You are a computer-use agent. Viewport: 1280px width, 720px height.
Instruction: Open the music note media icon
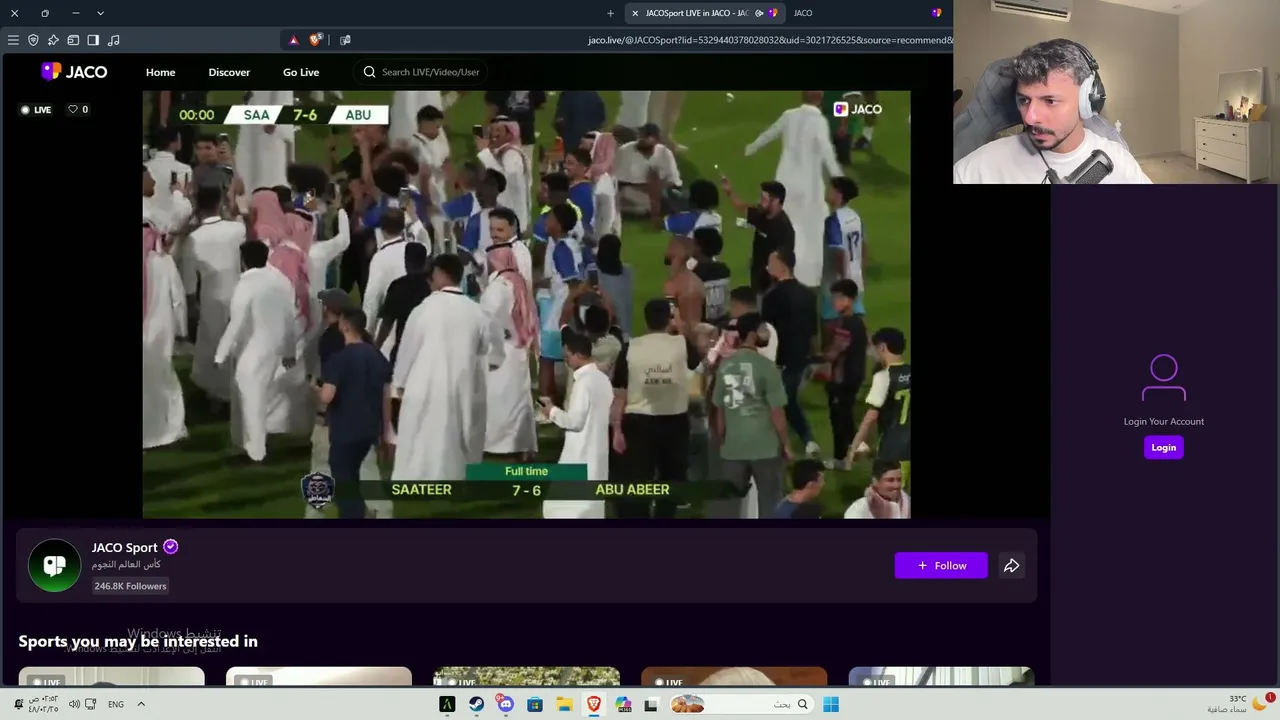(113, 40)
